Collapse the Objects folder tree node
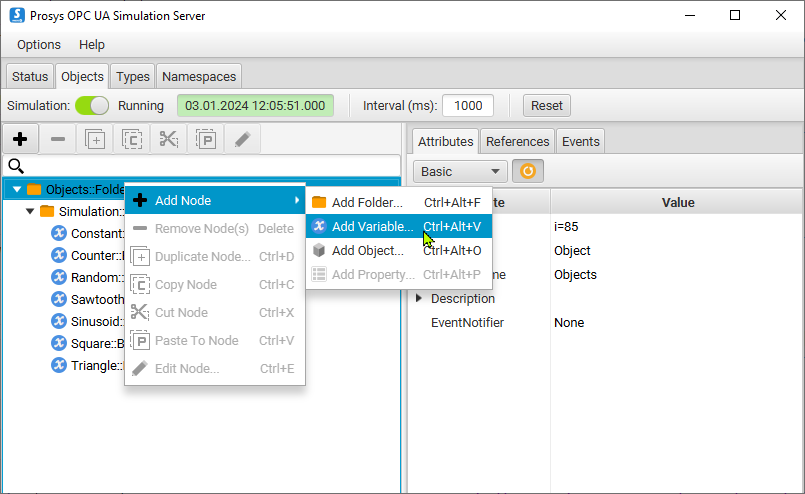805x494 pixels. point(17,190)
